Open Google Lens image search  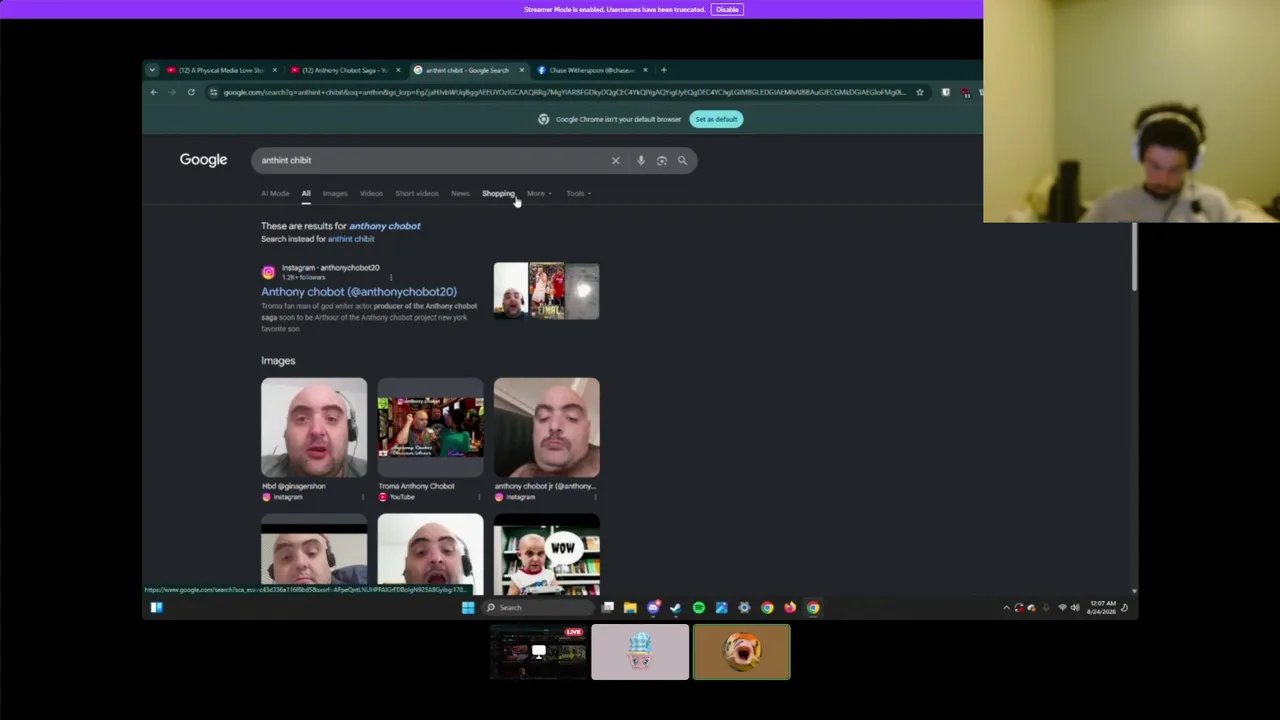pos(662,160)
